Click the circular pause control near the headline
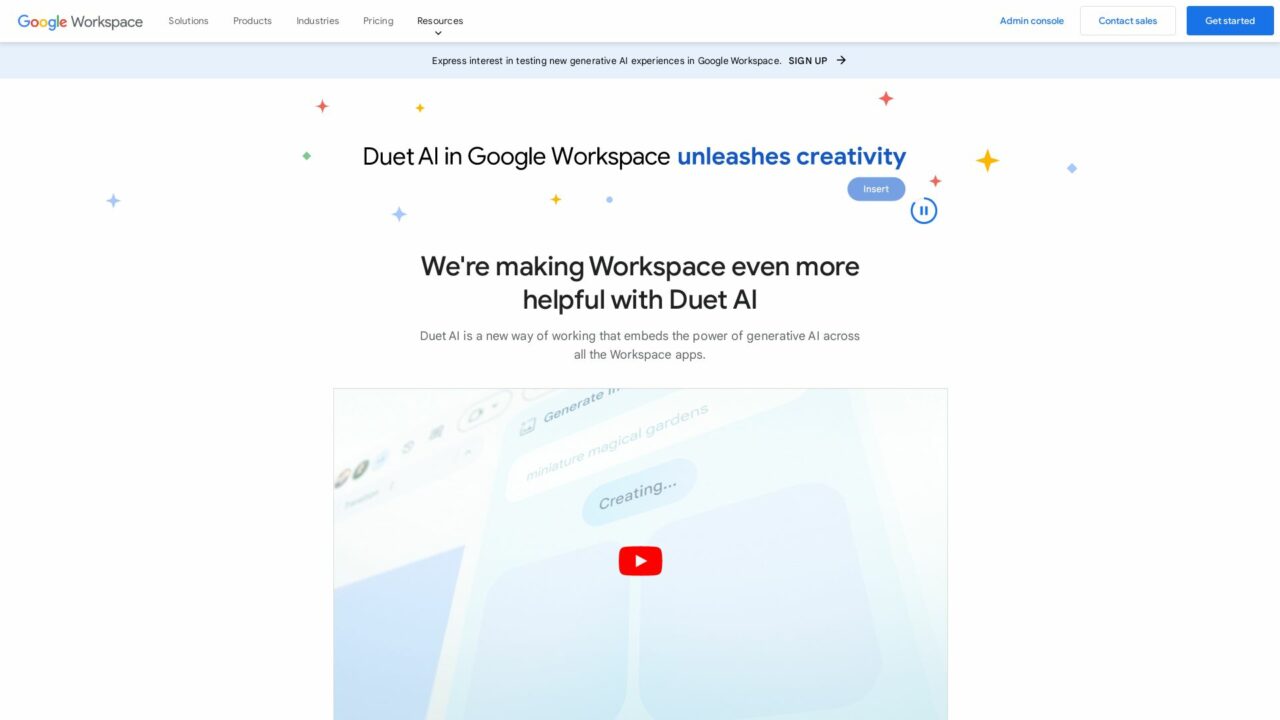1280x720 pixels. pyautogui.click(x=923, y=210)
